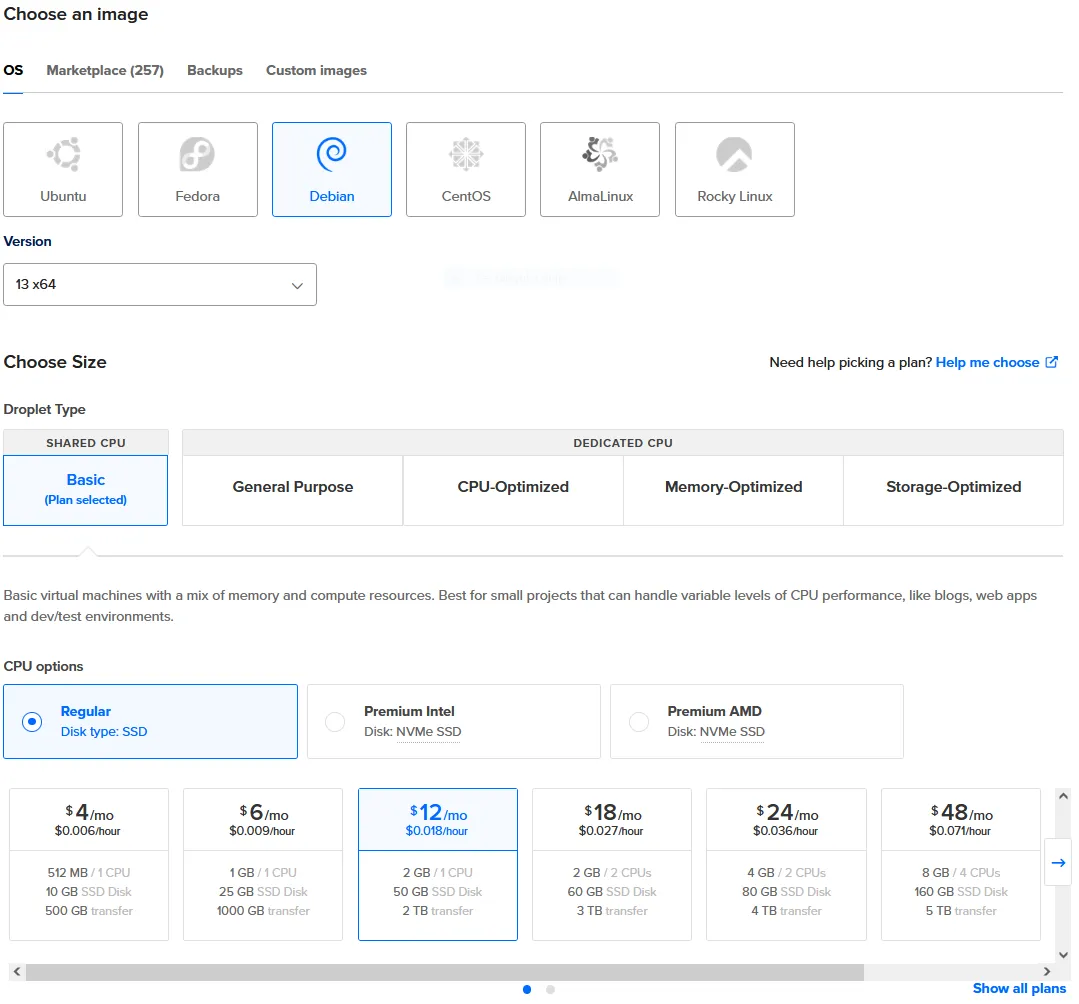Image resolution: width=1079 pixels, height=1004 pixels.
Task: Open the Help me choose link
Action: point(987,362)
